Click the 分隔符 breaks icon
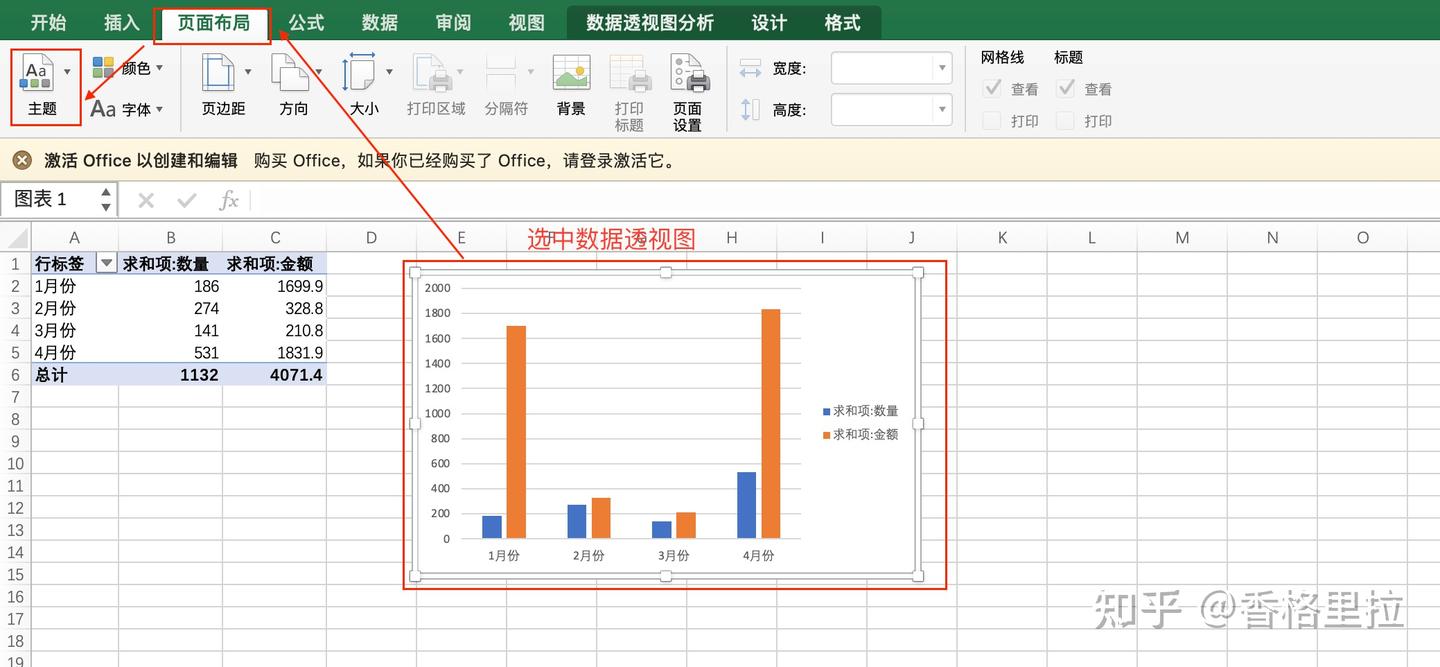The image size is (1440, 667). 500,73
